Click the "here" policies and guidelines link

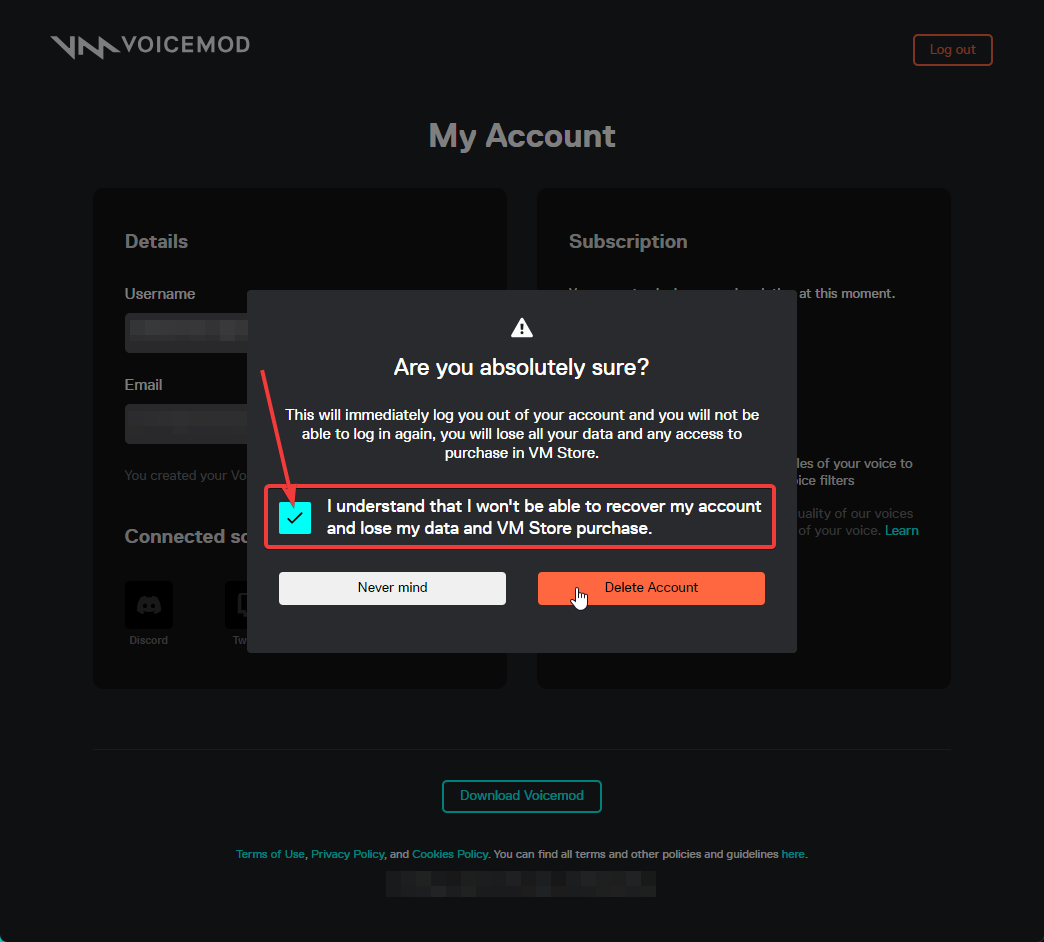(x=792, y=854)
